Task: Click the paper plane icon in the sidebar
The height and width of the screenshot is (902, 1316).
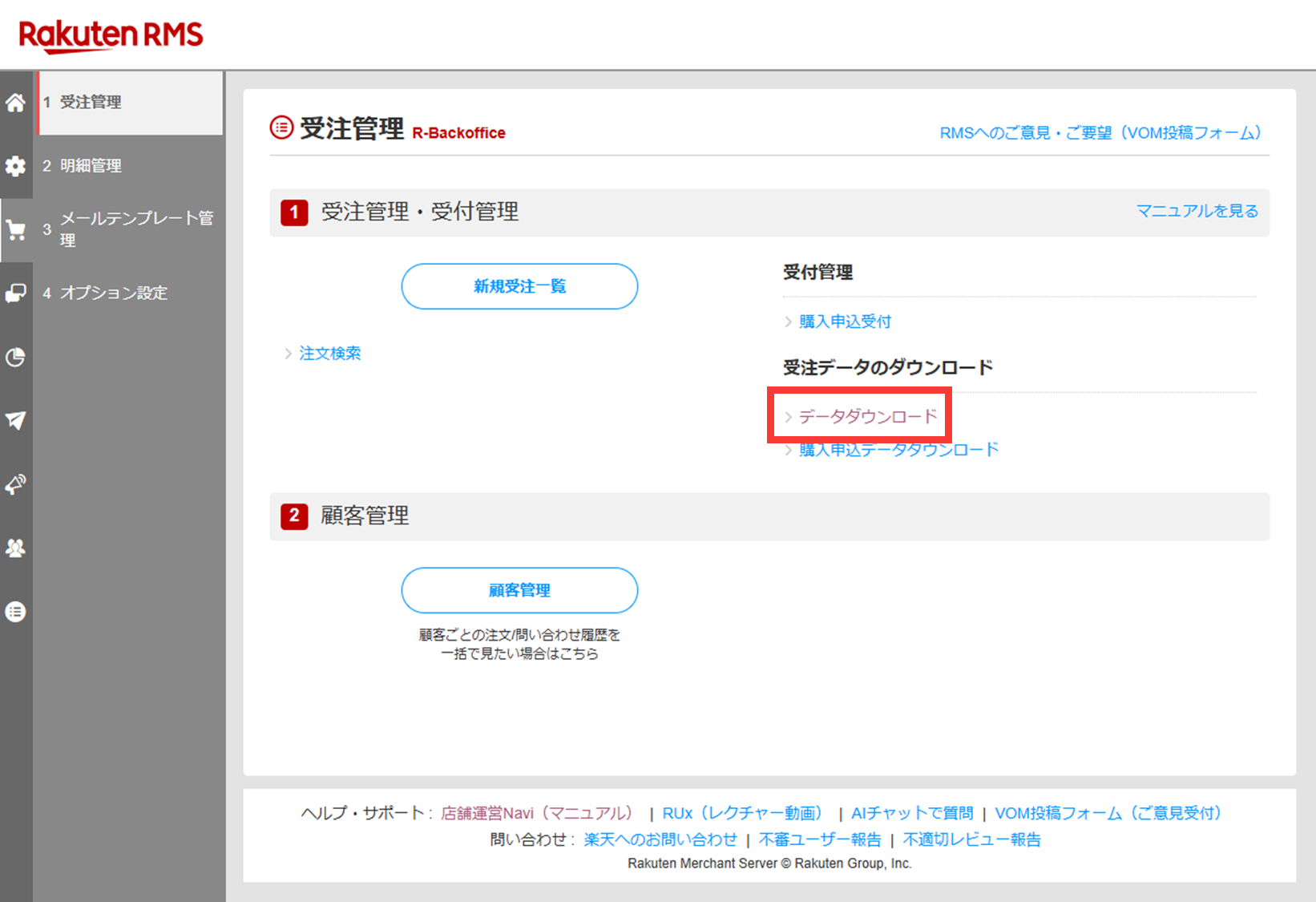Action: click(15, 420)
